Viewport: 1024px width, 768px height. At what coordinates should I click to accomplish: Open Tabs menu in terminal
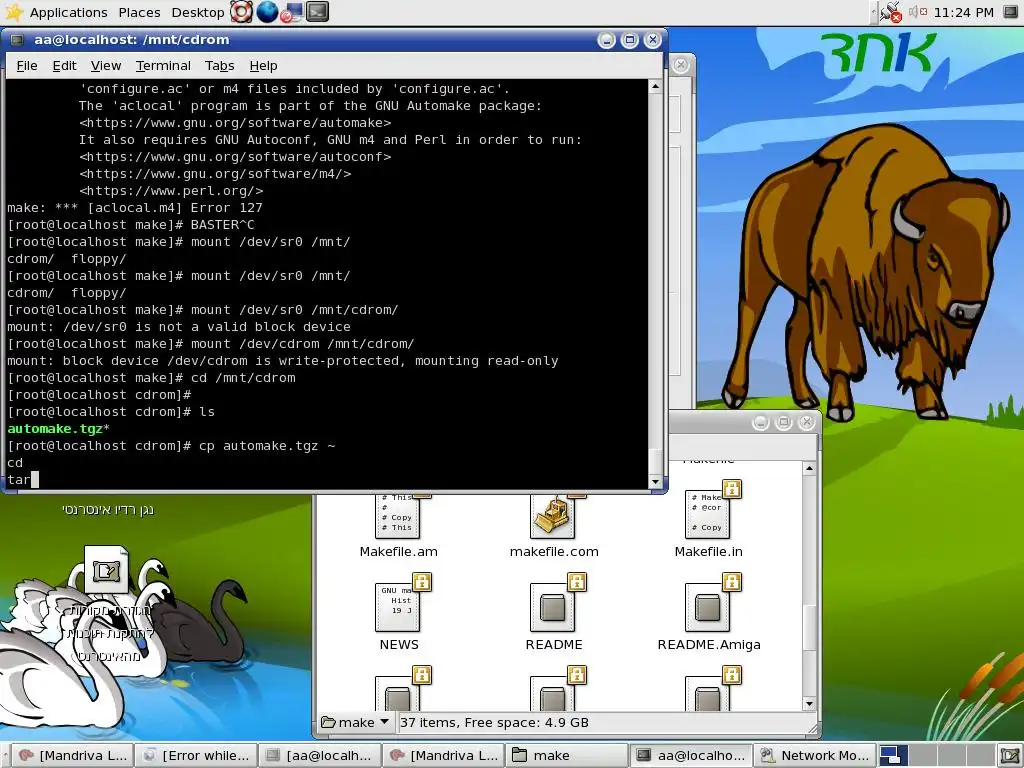[x=219, y=65]
